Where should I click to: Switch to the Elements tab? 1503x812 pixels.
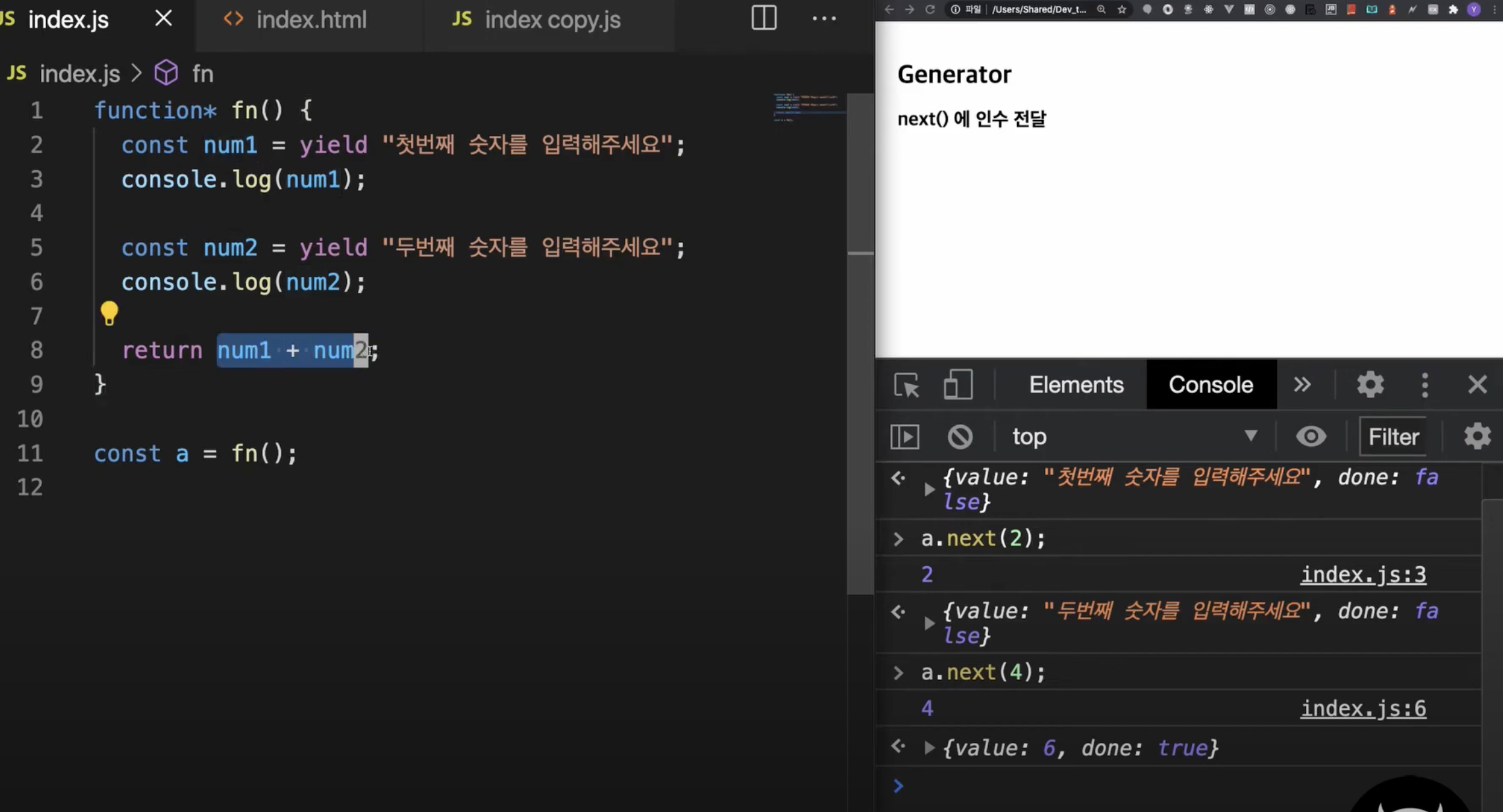pos(1076,385)
